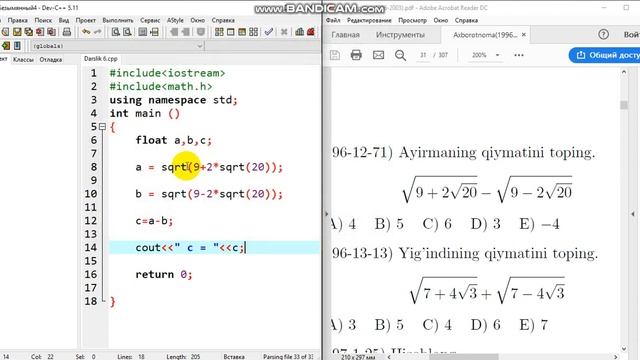Click the blue icon left of (globals) dropdown
This screenshot has height=360, width=640.
tap(17, 46)
